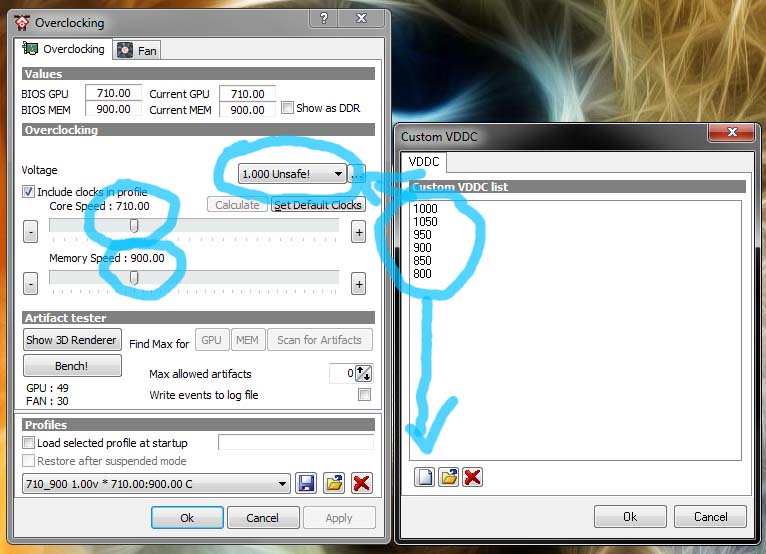Select the Overclocking tab
Screen dimensions: 766x554
click(64, 49)
